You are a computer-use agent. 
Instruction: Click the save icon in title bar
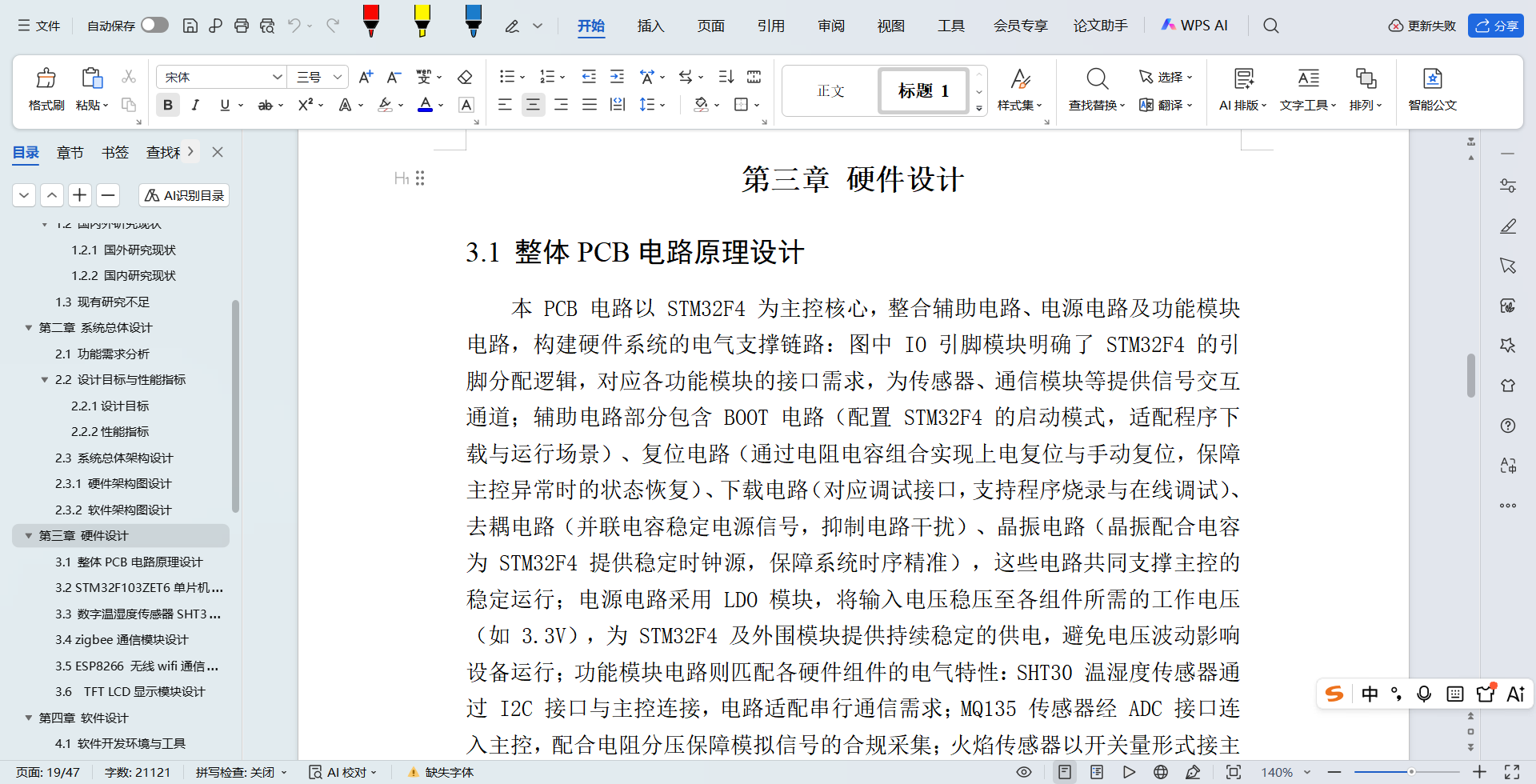pos(190,26)
